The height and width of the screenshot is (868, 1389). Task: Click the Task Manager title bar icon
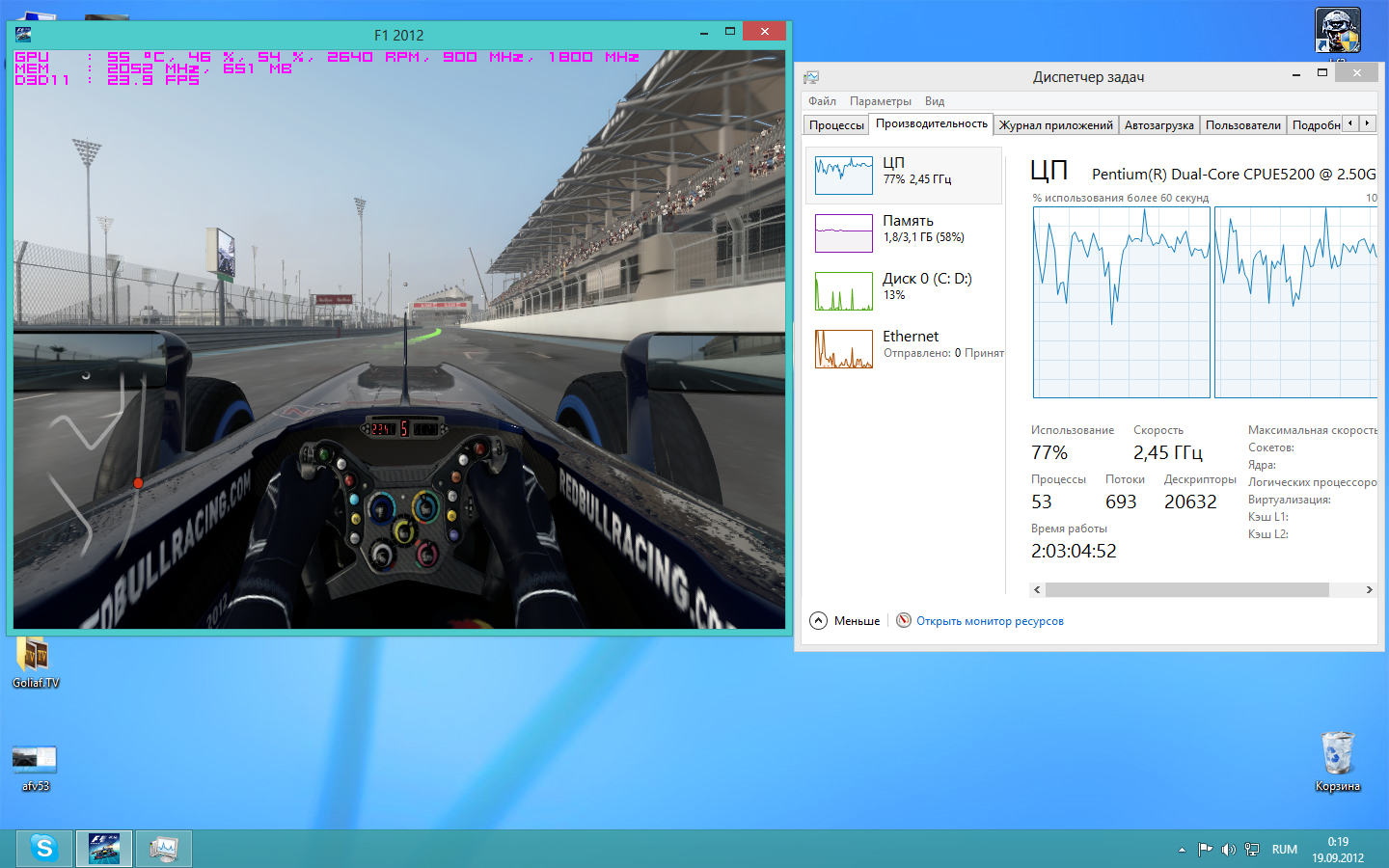[x=811, y=77]
